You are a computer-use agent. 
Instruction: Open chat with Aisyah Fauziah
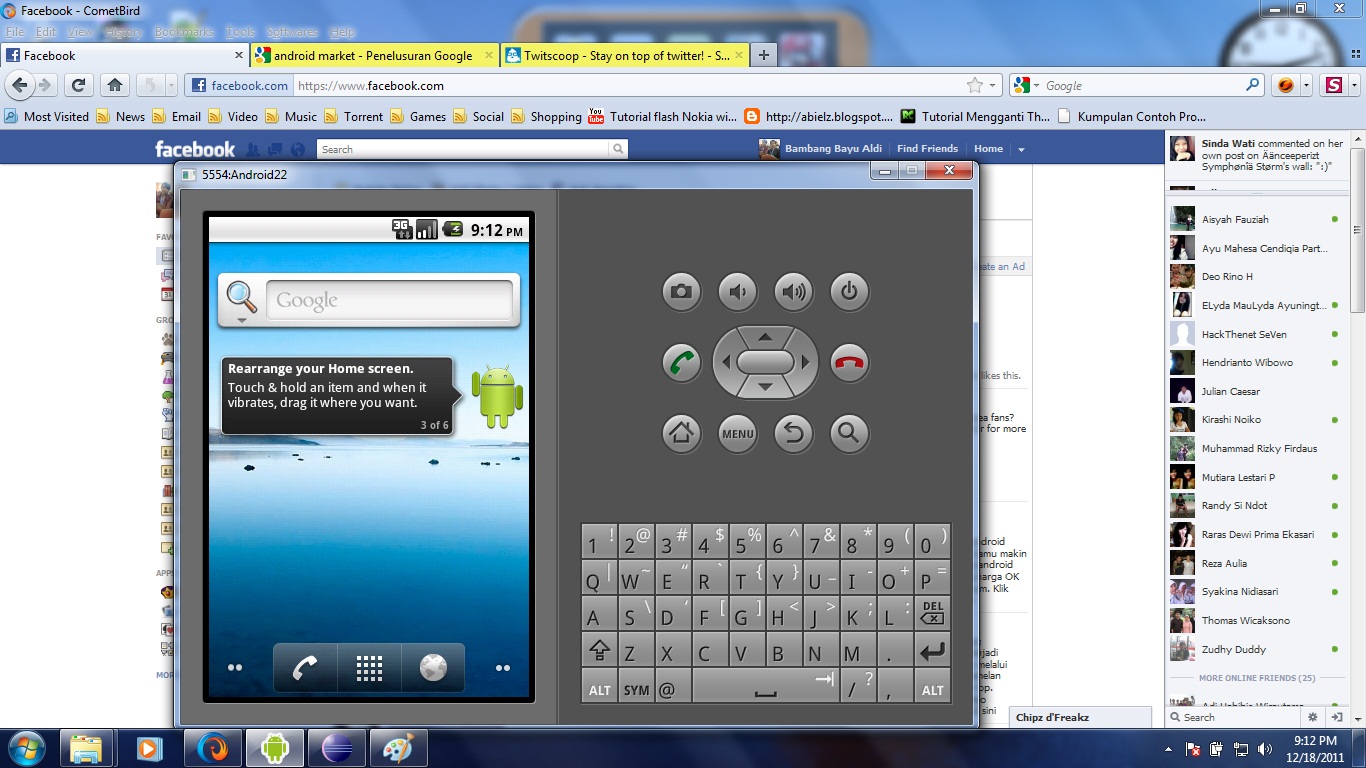pos(1255,219)
